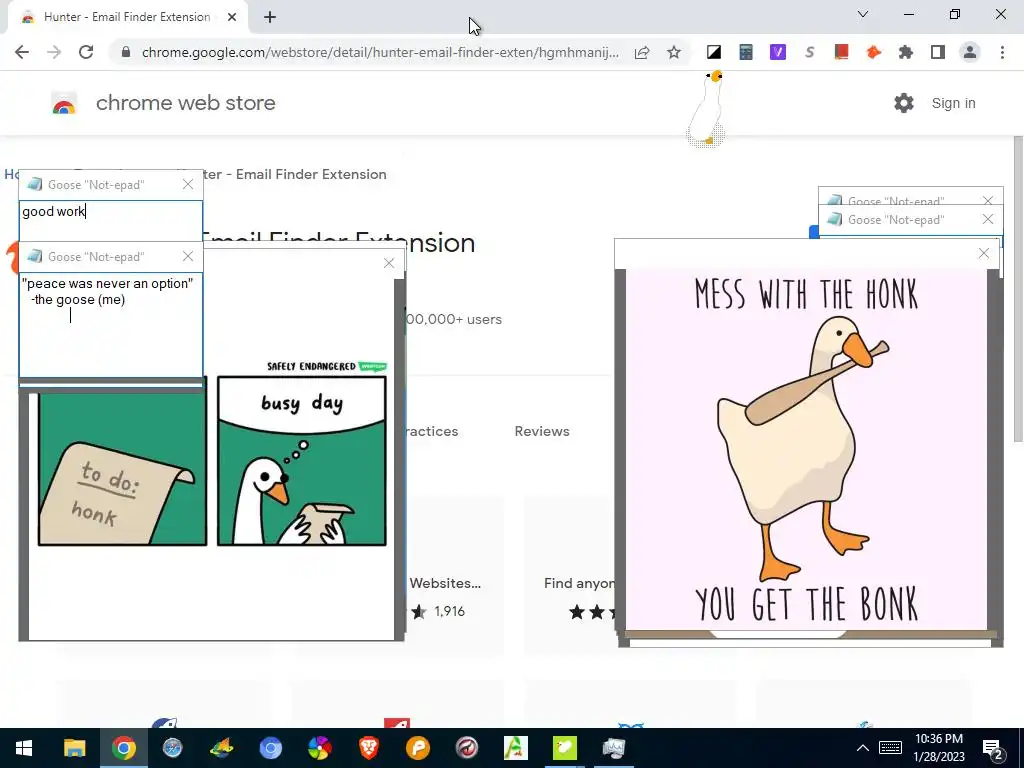Open the red book extension icon
This screenshot has width=1024, height=768.
pos(841,52)
